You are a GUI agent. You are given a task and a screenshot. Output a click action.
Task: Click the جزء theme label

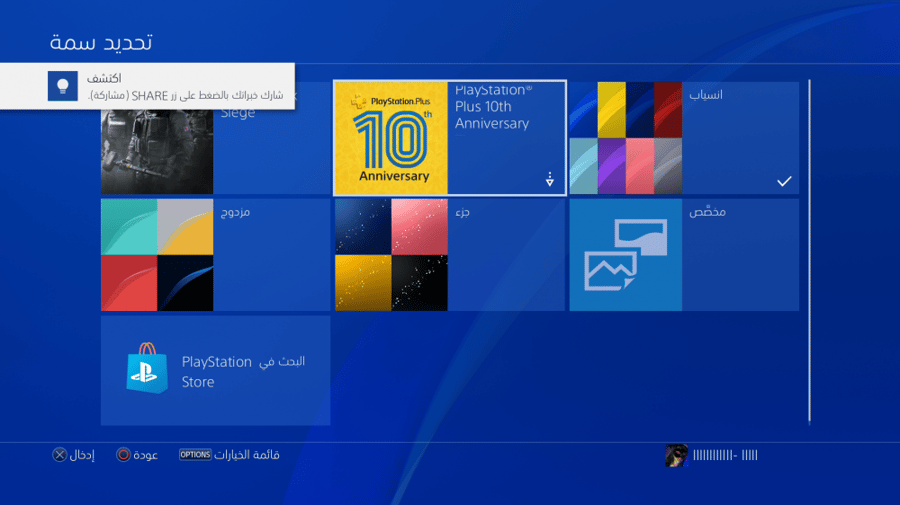462,212
